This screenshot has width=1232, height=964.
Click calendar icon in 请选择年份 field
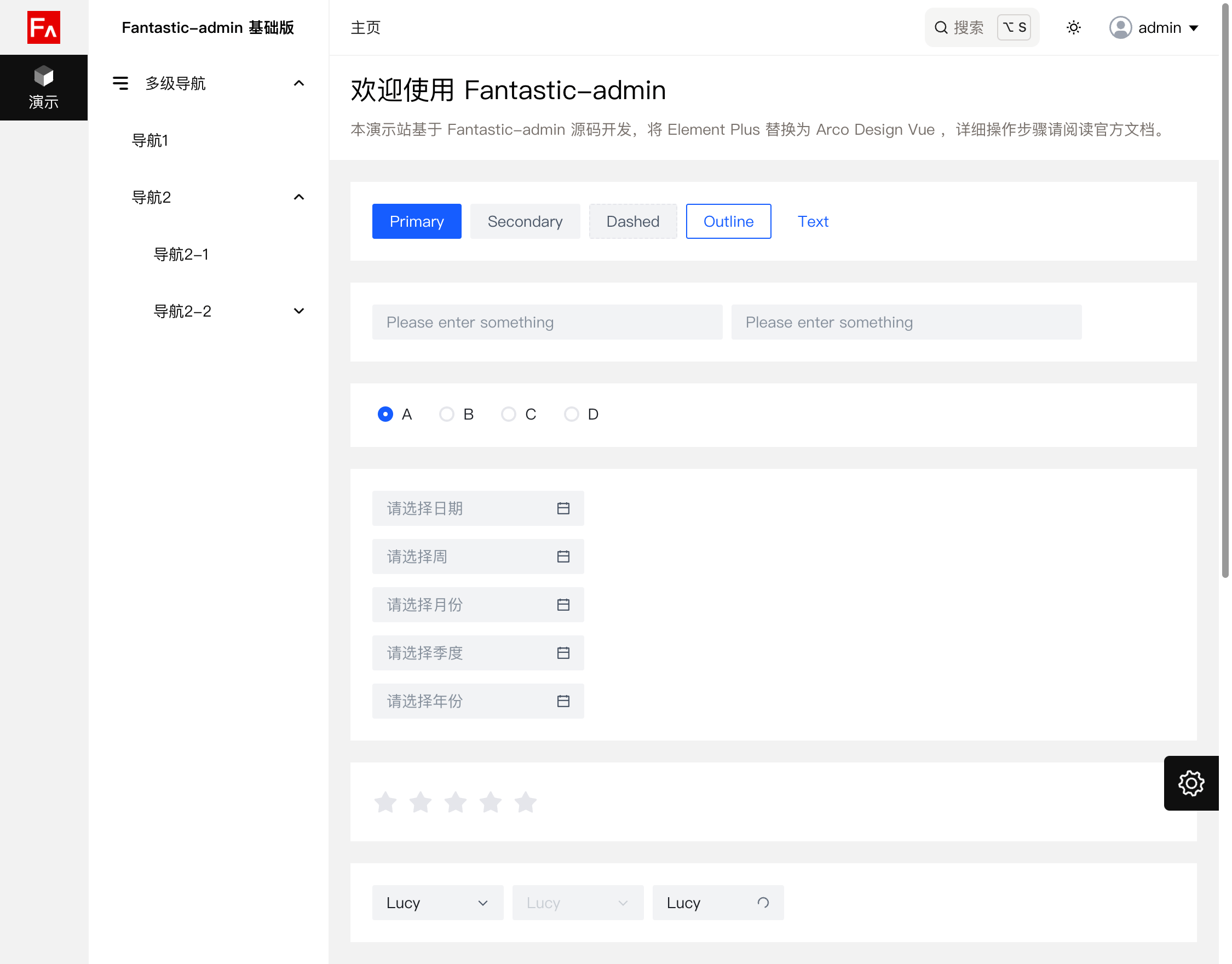(x=563, y=701)
